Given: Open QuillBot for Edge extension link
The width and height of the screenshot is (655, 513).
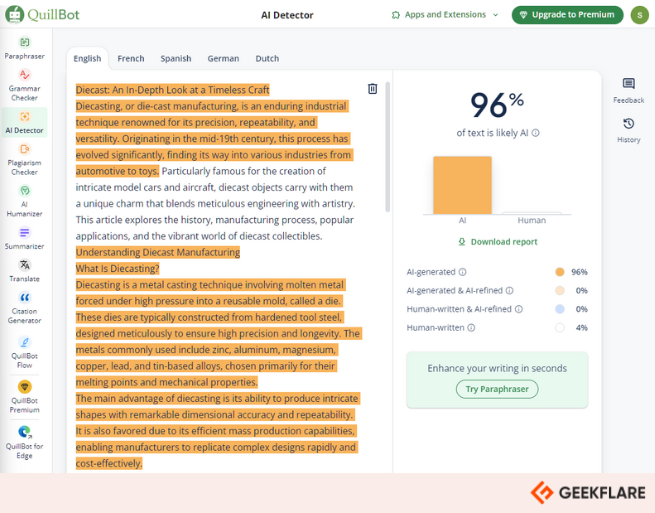Looking at the screenshot, I should 24,442.
